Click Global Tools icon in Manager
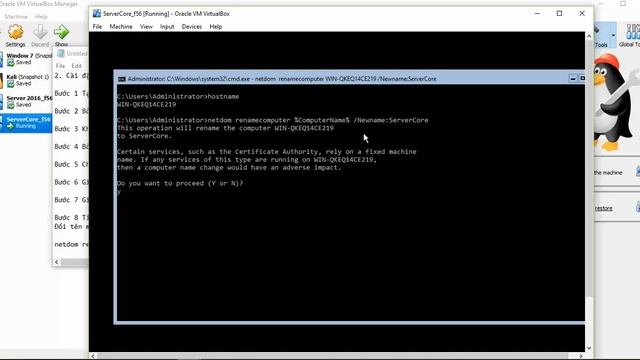Image resolution: width=640 pixels, height=360 pixels. click(x=631, y=35)
